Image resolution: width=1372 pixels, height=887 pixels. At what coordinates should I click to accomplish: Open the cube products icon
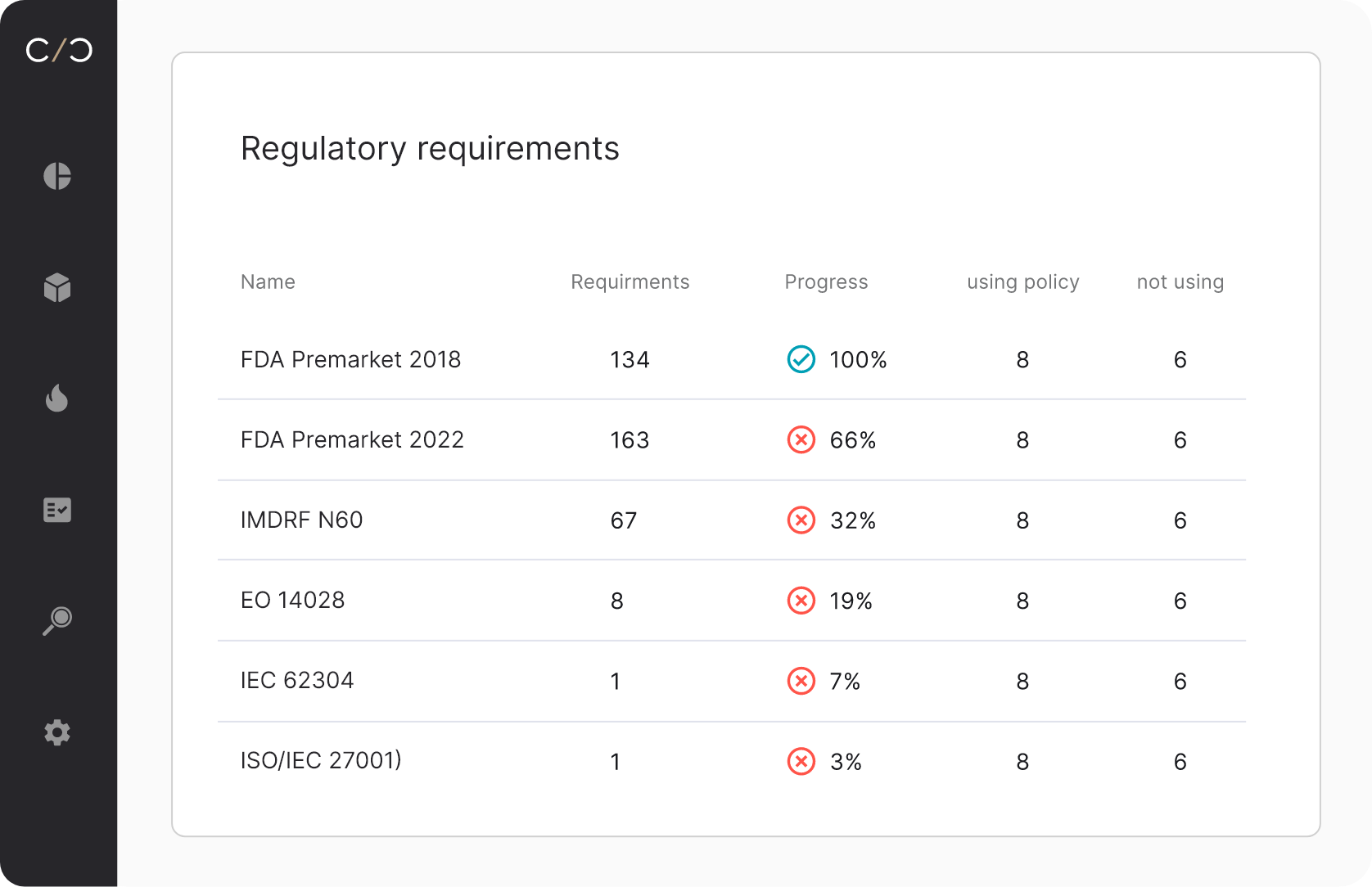coord(57,287)
